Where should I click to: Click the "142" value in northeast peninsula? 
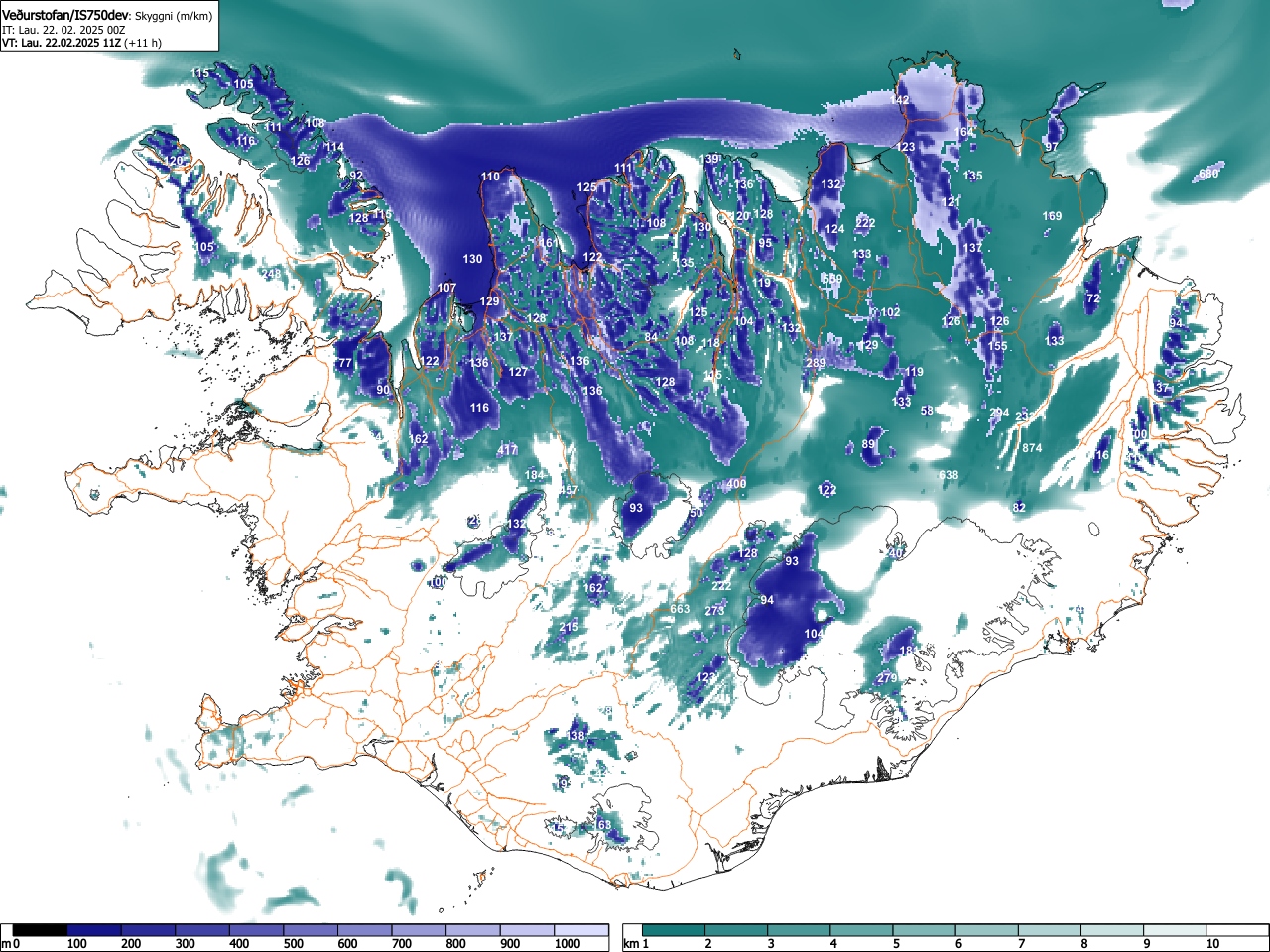(x=900, y=101)
